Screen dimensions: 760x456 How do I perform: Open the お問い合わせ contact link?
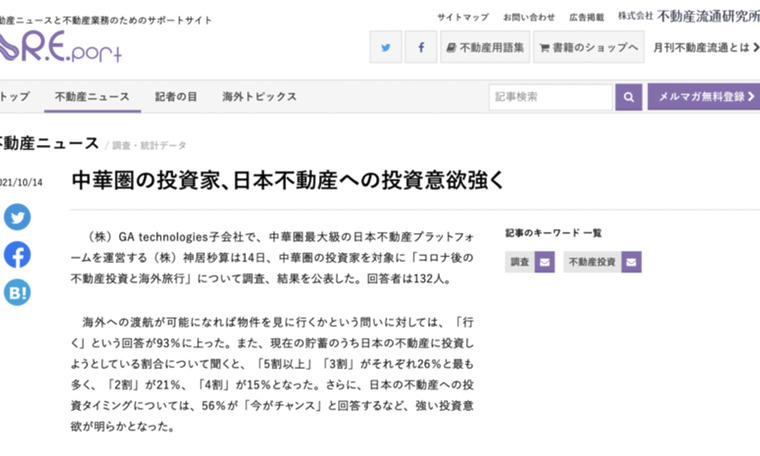(529, 17)
